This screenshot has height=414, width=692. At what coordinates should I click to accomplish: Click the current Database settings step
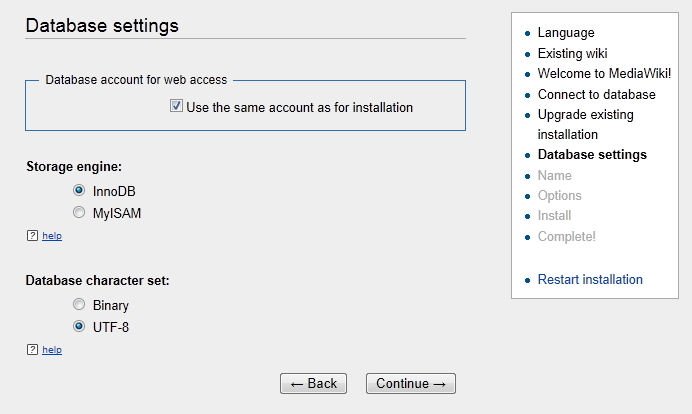click(x=592, y=154)
